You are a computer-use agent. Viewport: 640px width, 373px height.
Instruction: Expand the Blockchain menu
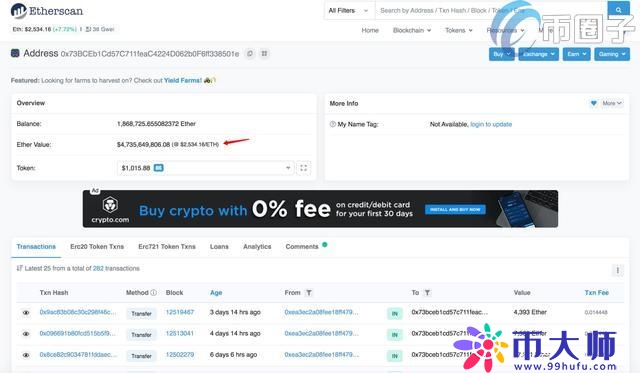[x=412, y=30]
